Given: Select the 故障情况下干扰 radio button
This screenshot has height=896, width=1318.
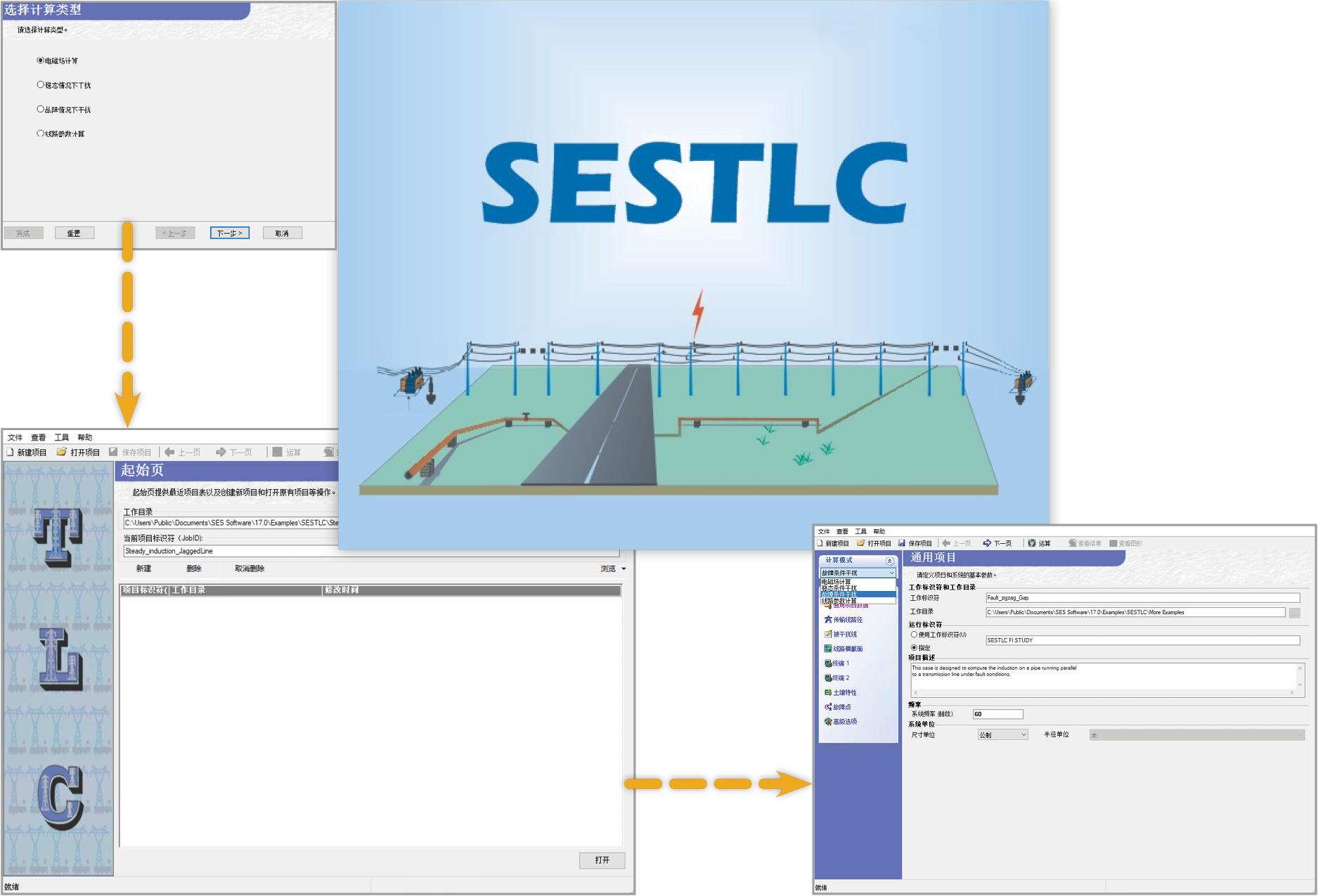Looking at the screenshot, I should pos(41,110).
